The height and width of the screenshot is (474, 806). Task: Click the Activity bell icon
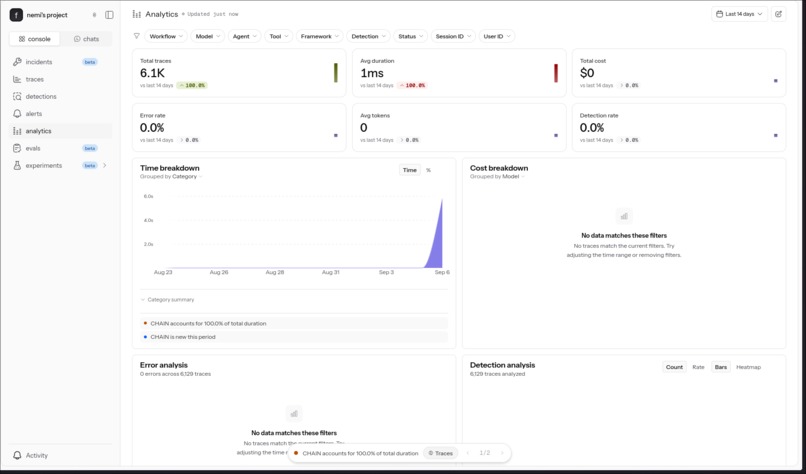[17, 455]
